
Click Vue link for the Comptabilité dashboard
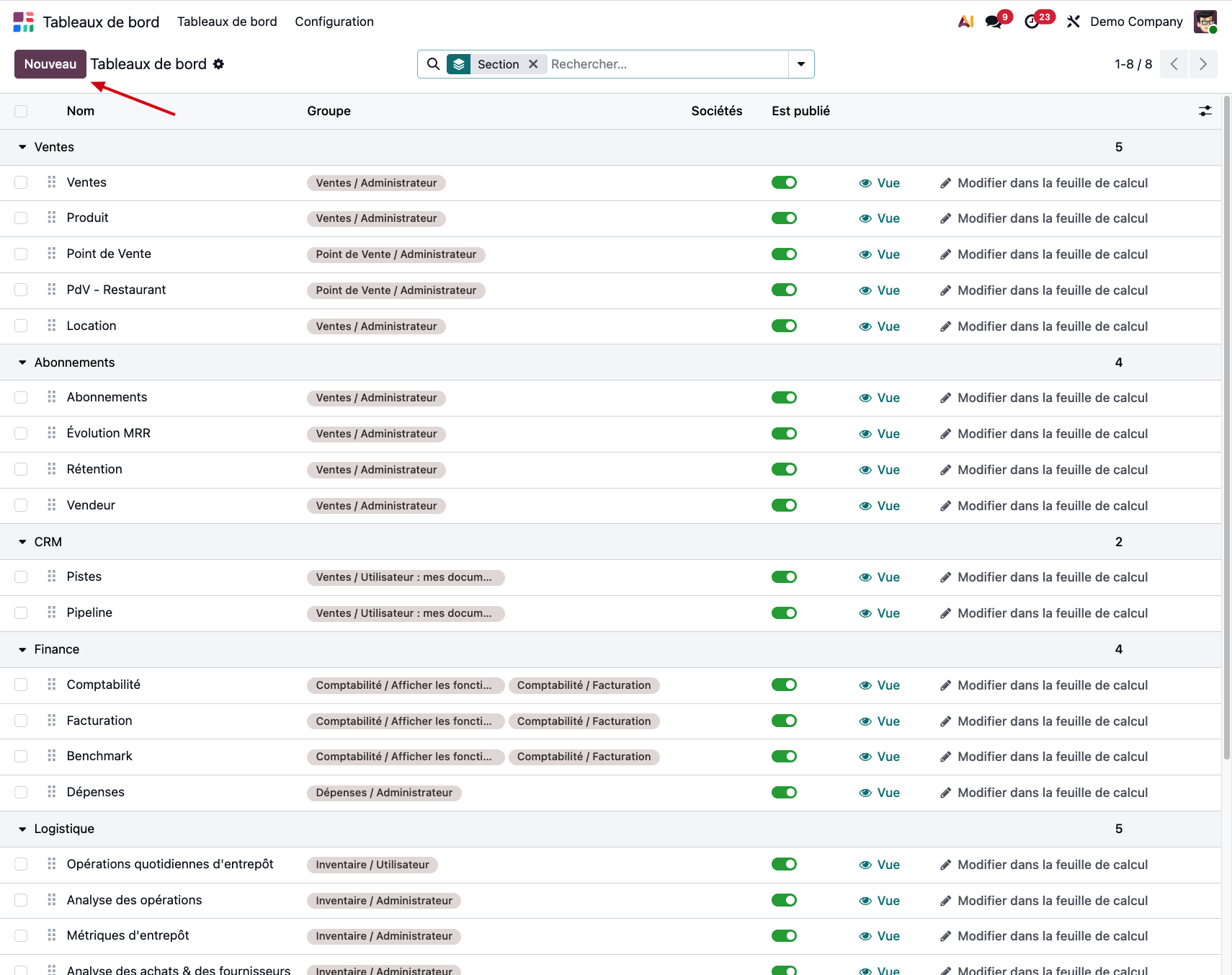coord(880,685)
